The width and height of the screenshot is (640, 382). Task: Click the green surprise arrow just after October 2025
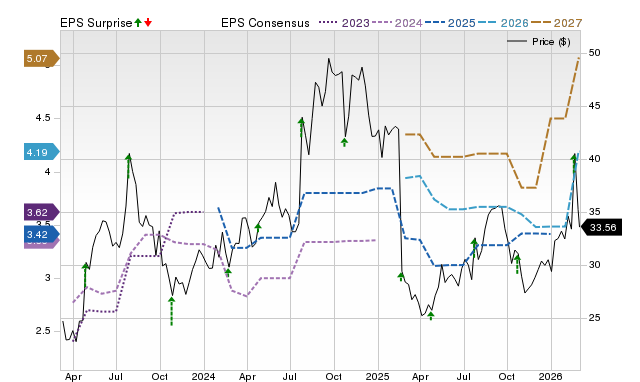(517, 264)
